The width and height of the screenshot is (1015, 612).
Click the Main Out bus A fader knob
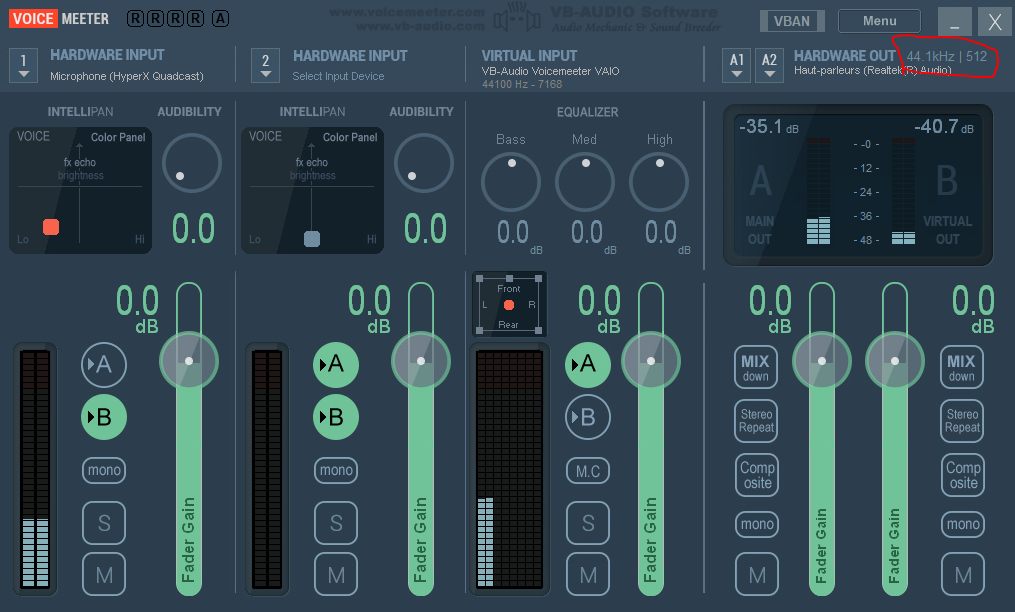821,361
